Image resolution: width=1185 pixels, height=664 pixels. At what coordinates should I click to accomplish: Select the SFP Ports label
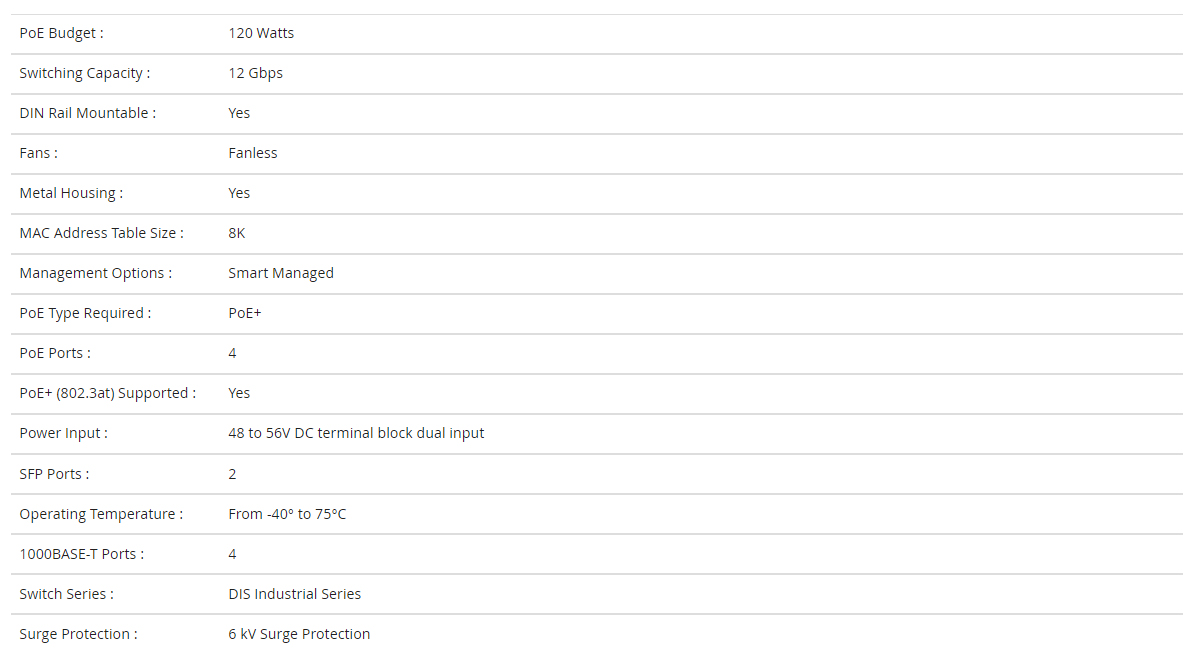tap(54, 474)
